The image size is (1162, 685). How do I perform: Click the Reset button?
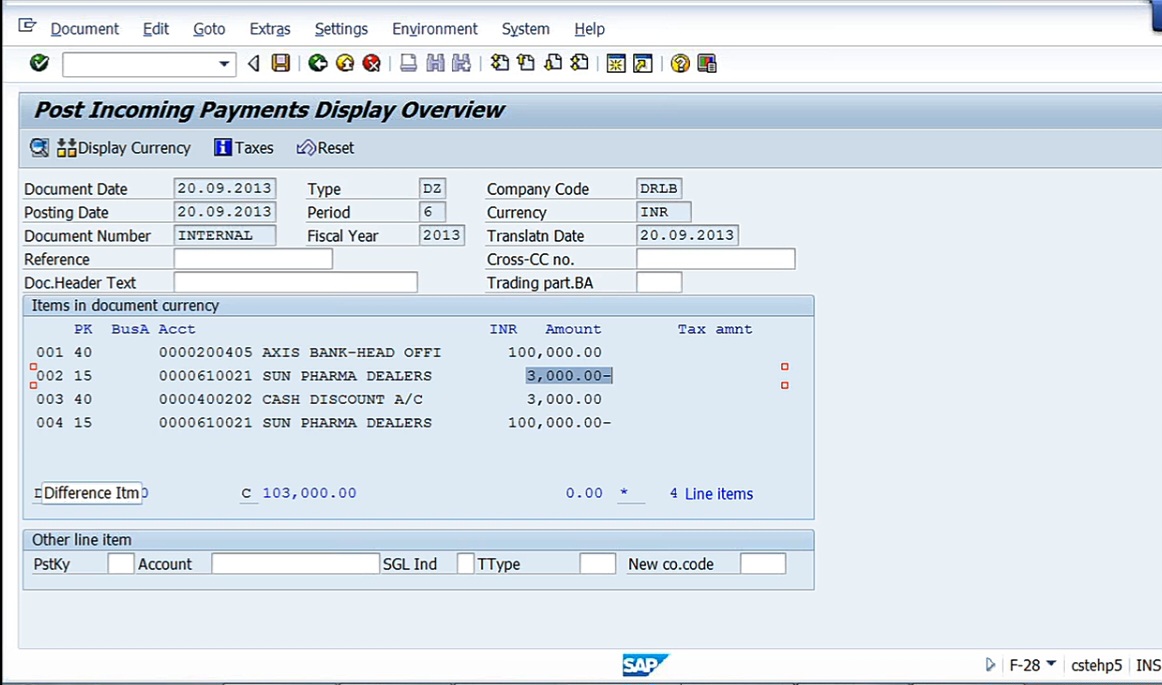(325, 148)
